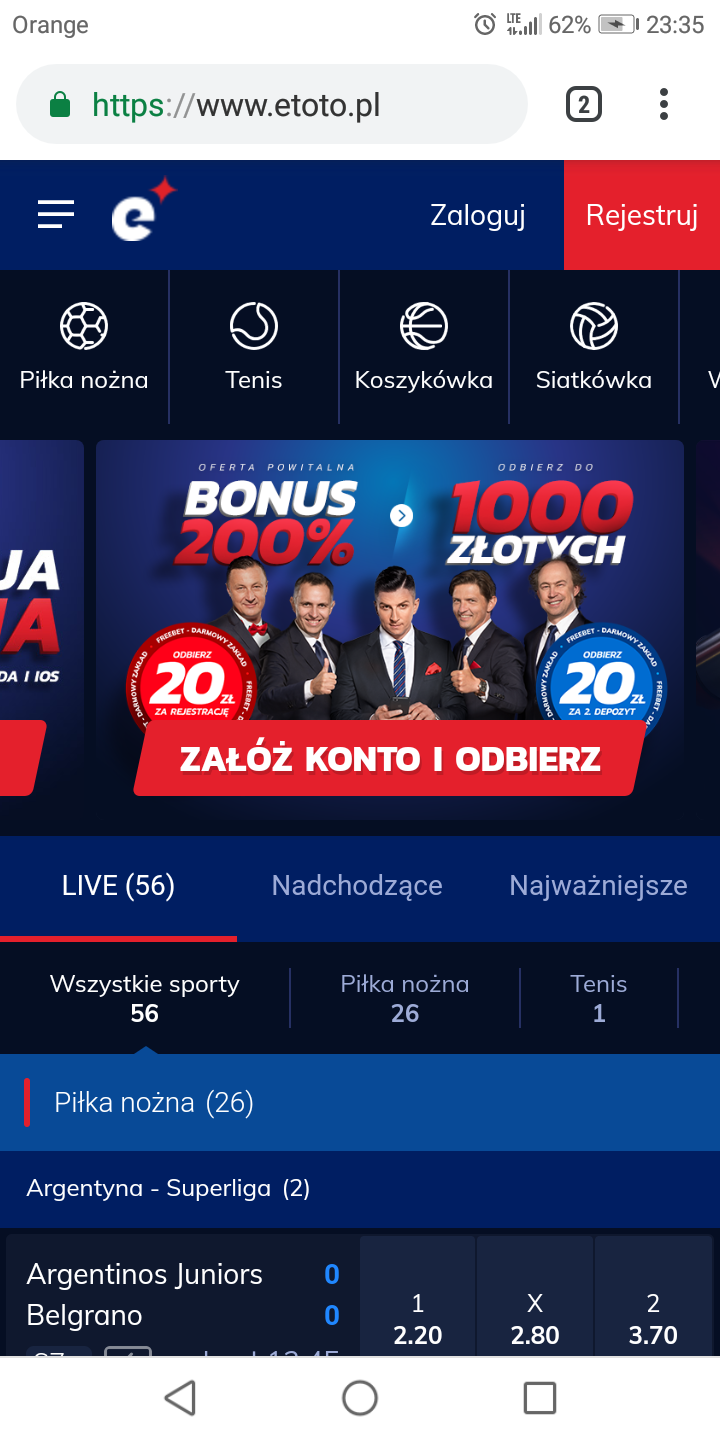The image size is (720, 1440).
Task: Open the hamburger menu
Action: 56,214
